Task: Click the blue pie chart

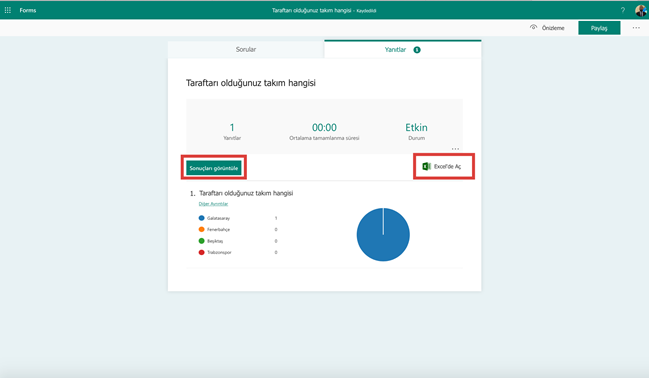Action: pos(383,235)
